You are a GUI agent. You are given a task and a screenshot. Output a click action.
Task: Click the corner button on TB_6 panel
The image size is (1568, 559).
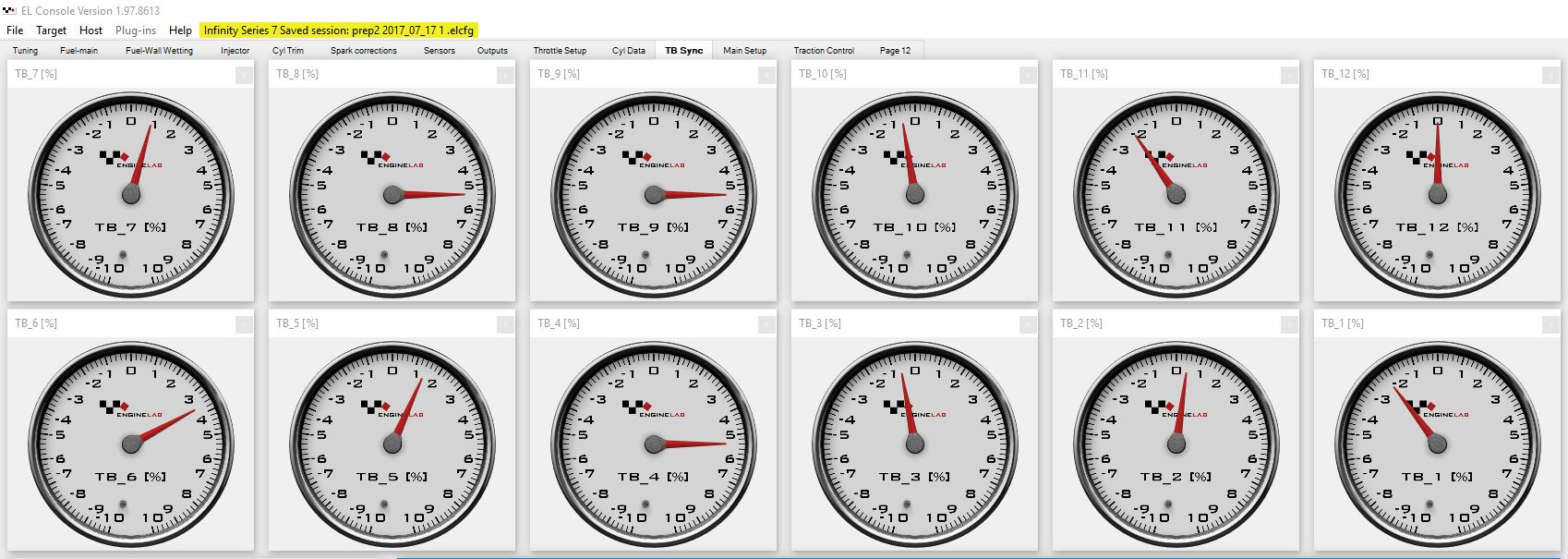pyautogui.click(x=244, y=324)
